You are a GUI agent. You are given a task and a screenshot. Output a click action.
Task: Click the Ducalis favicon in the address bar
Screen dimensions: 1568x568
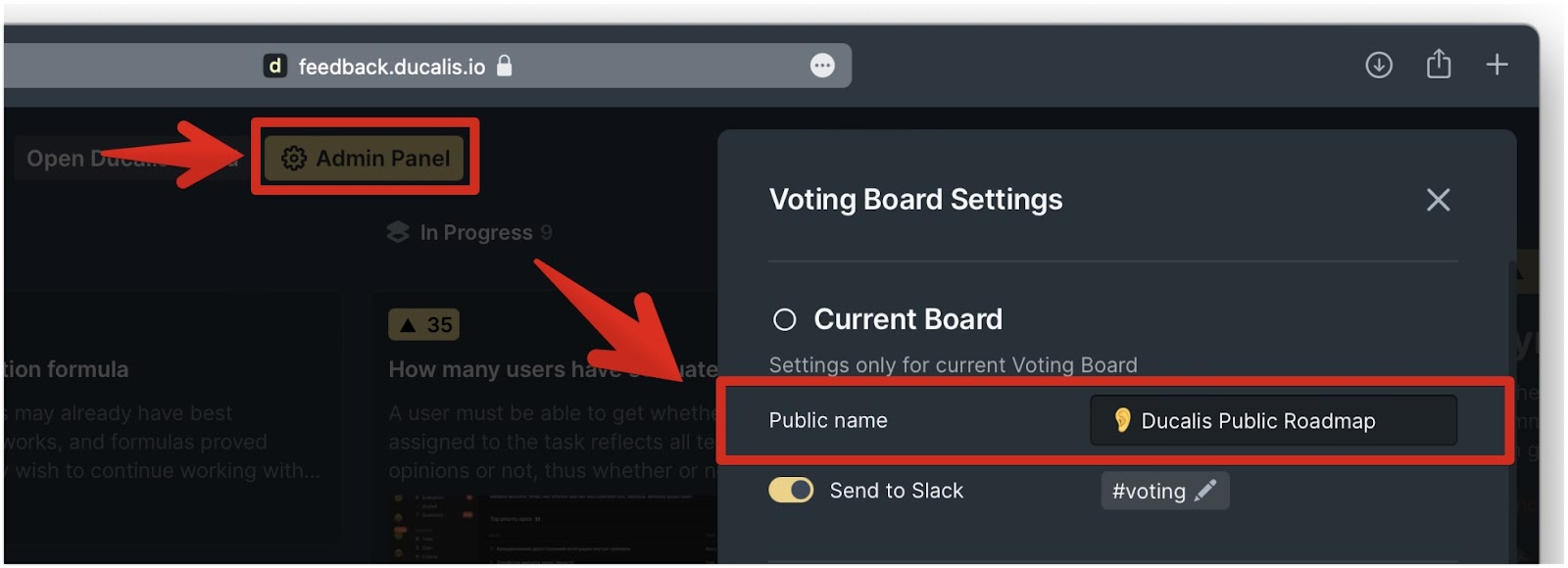click(x=275, y=66)
